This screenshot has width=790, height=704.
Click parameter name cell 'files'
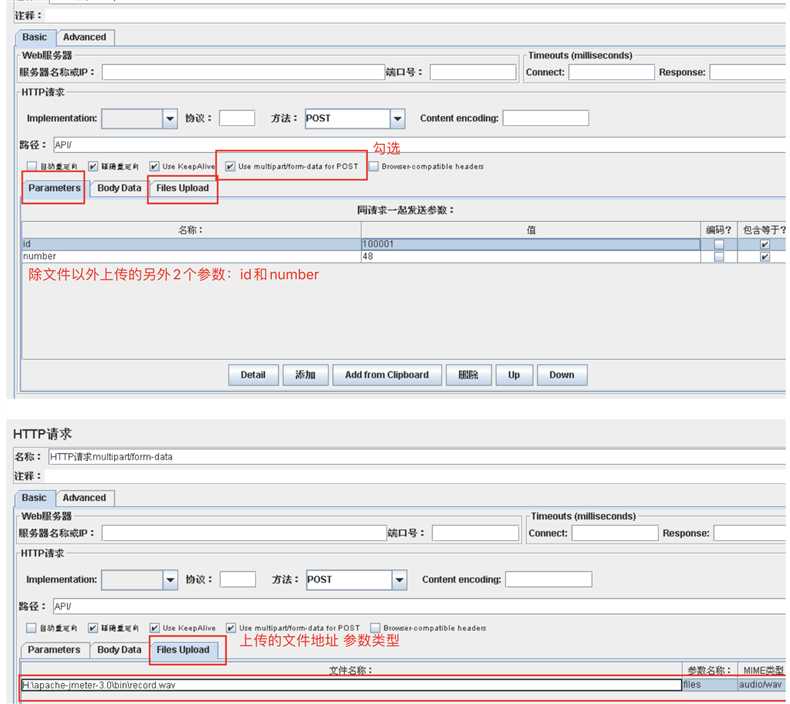pyautogui.click(x=709, y=685)
